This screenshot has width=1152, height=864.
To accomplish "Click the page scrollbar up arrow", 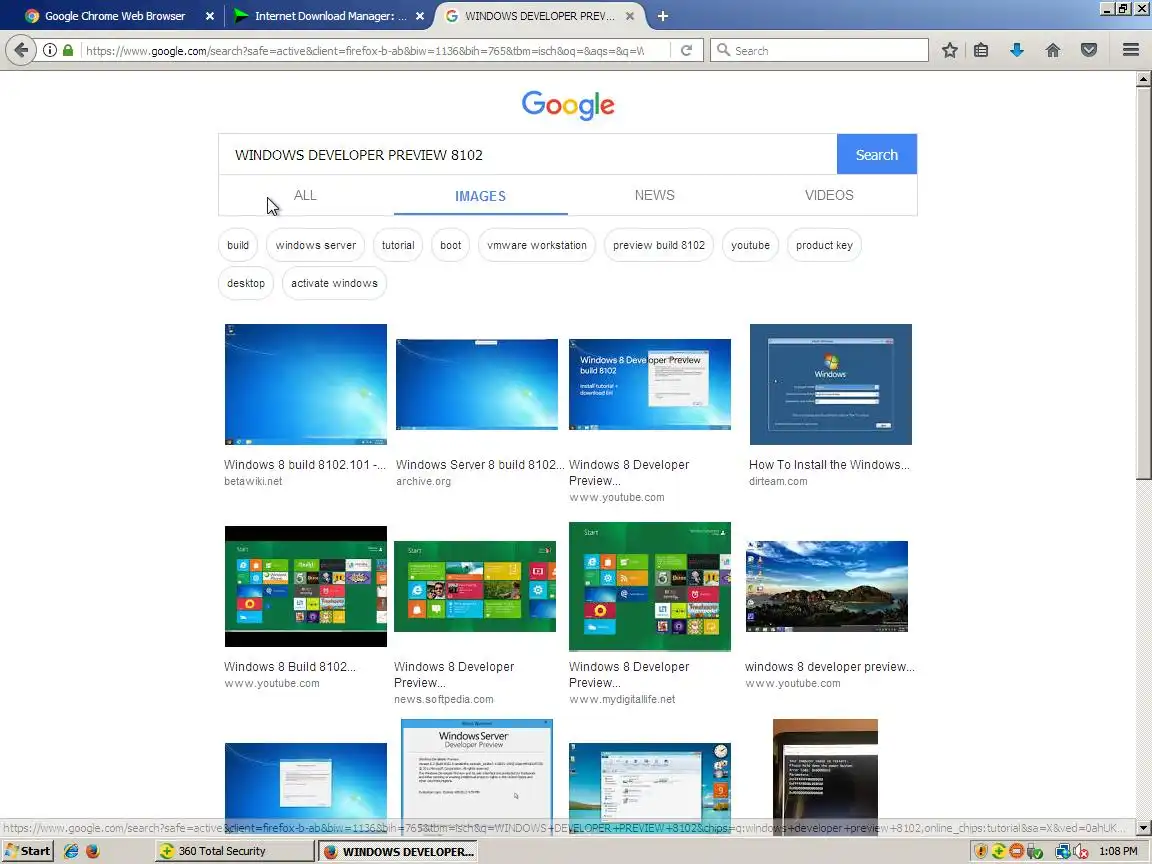I will (1143, 78).
